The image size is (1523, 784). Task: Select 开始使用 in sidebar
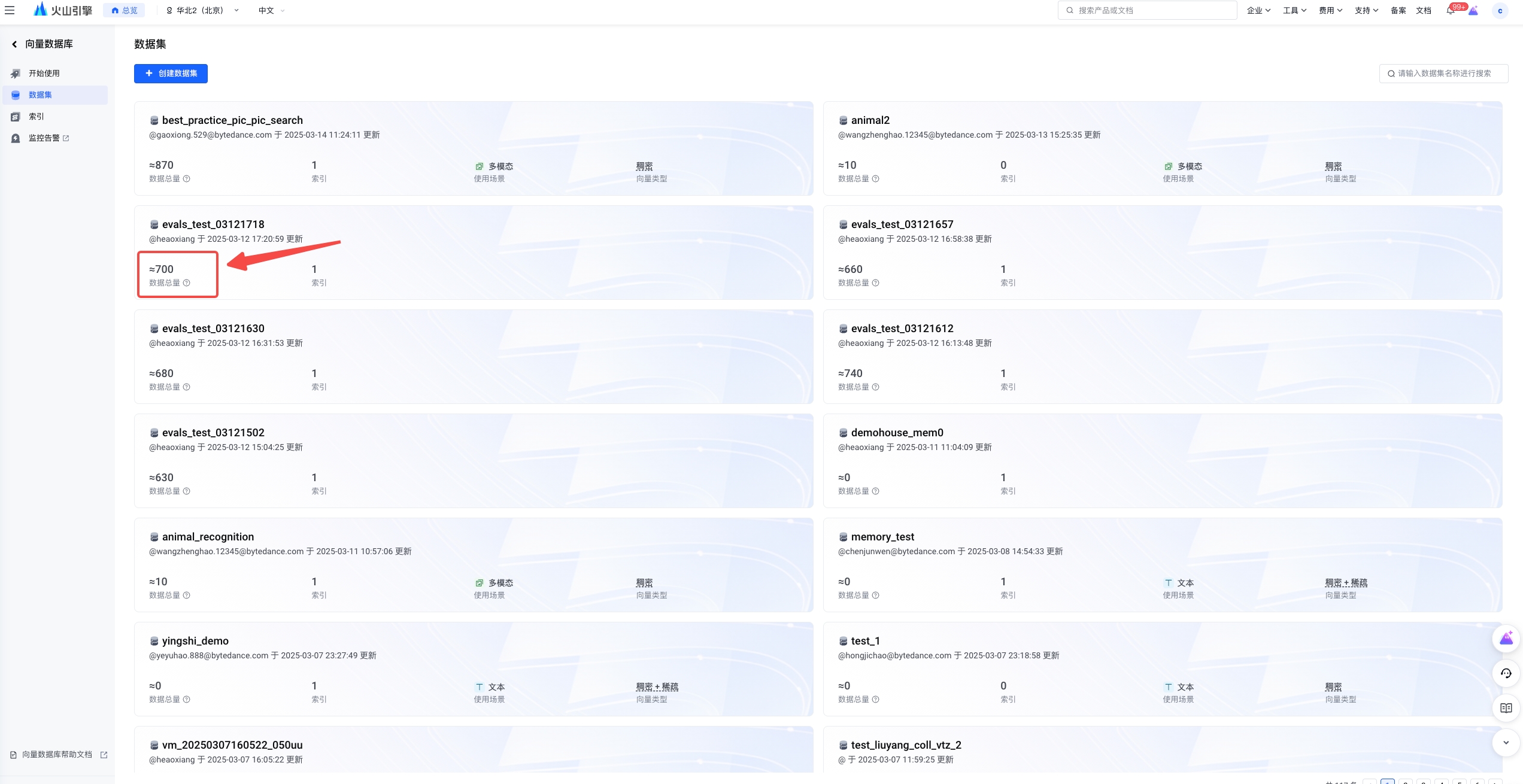[55, 73]
